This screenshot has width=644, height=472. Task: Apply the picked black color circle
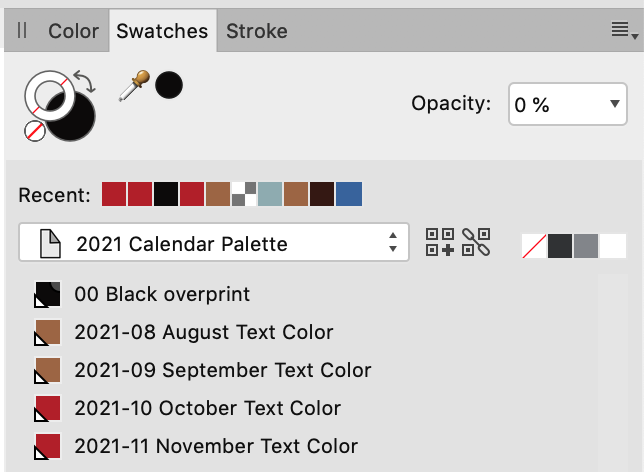coord(169,85)
